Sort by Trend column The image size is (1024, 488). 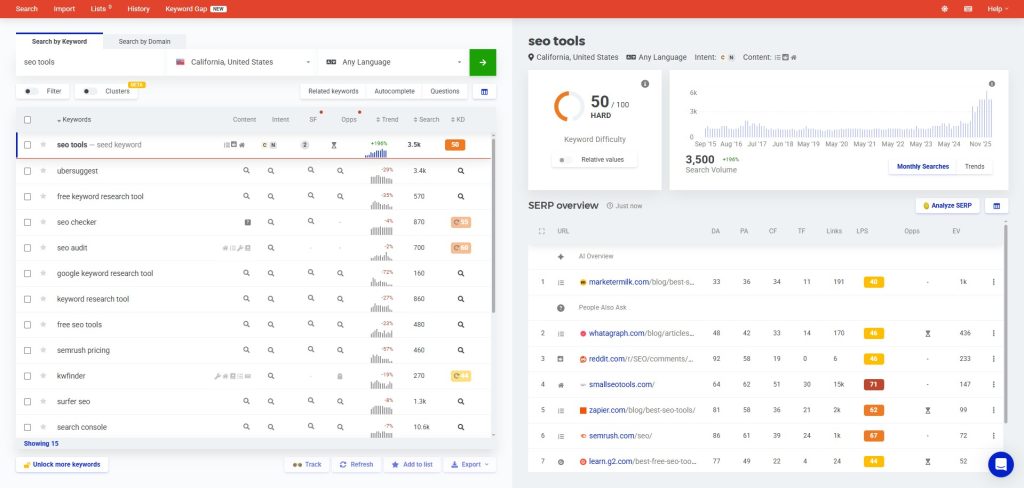[x=387, y=120]
